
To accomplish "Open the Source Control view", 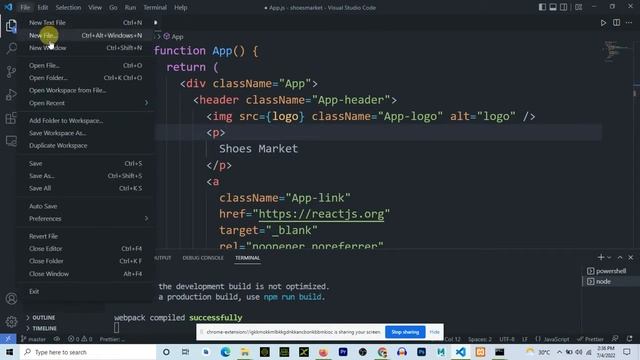I will pyautogui.click(x=11, y=72).
